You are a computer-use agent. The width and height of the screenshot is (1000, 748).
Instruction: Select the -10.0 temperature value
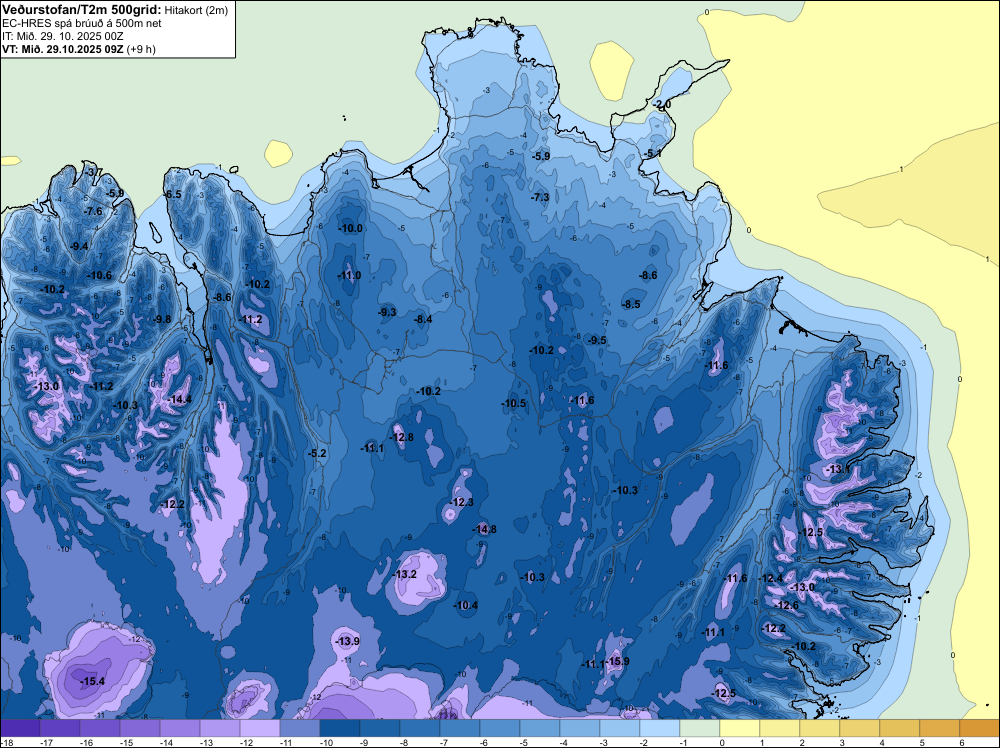pyautogui.click(x=350, y=228)
